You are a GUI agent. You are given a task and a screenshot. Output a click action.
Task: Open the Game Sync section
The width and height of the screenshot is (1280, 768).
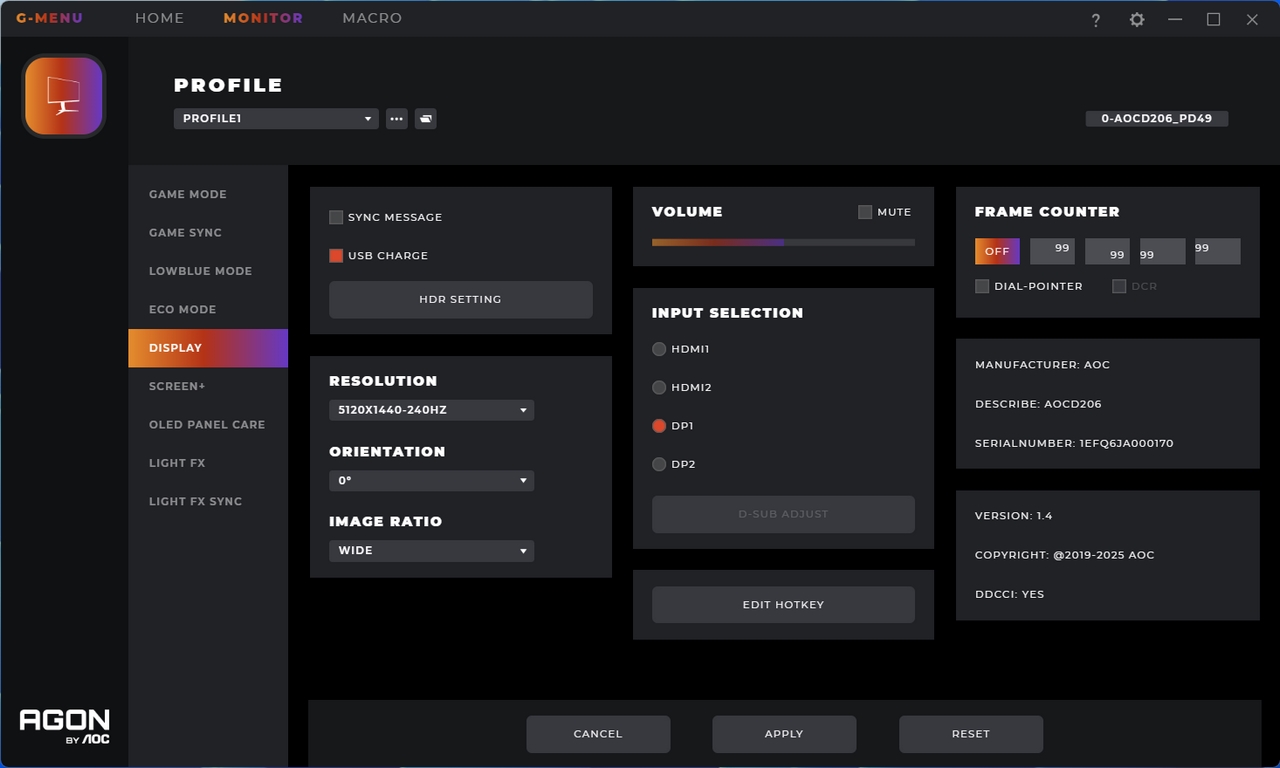click(208, 233)
